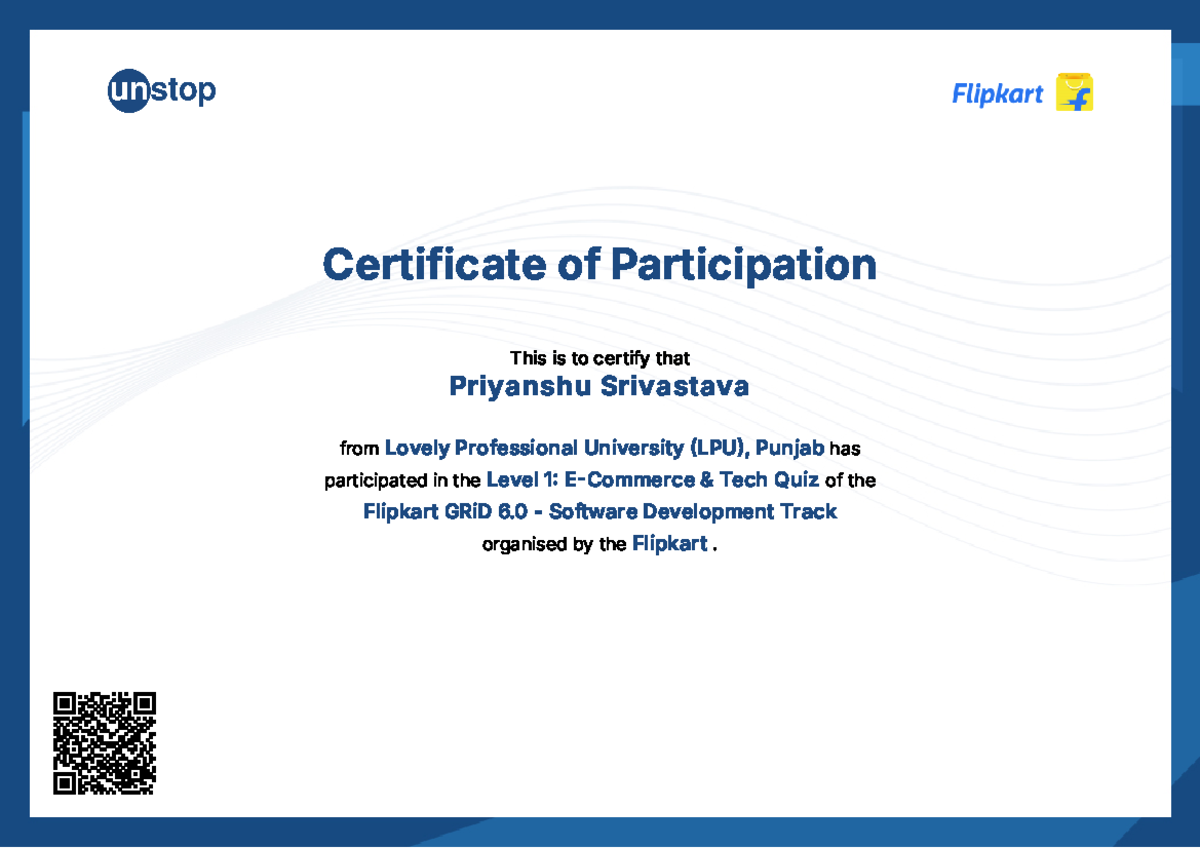
Task: Click 'Lovely Professional University (LPU)' text
Action: coord(568,448)
